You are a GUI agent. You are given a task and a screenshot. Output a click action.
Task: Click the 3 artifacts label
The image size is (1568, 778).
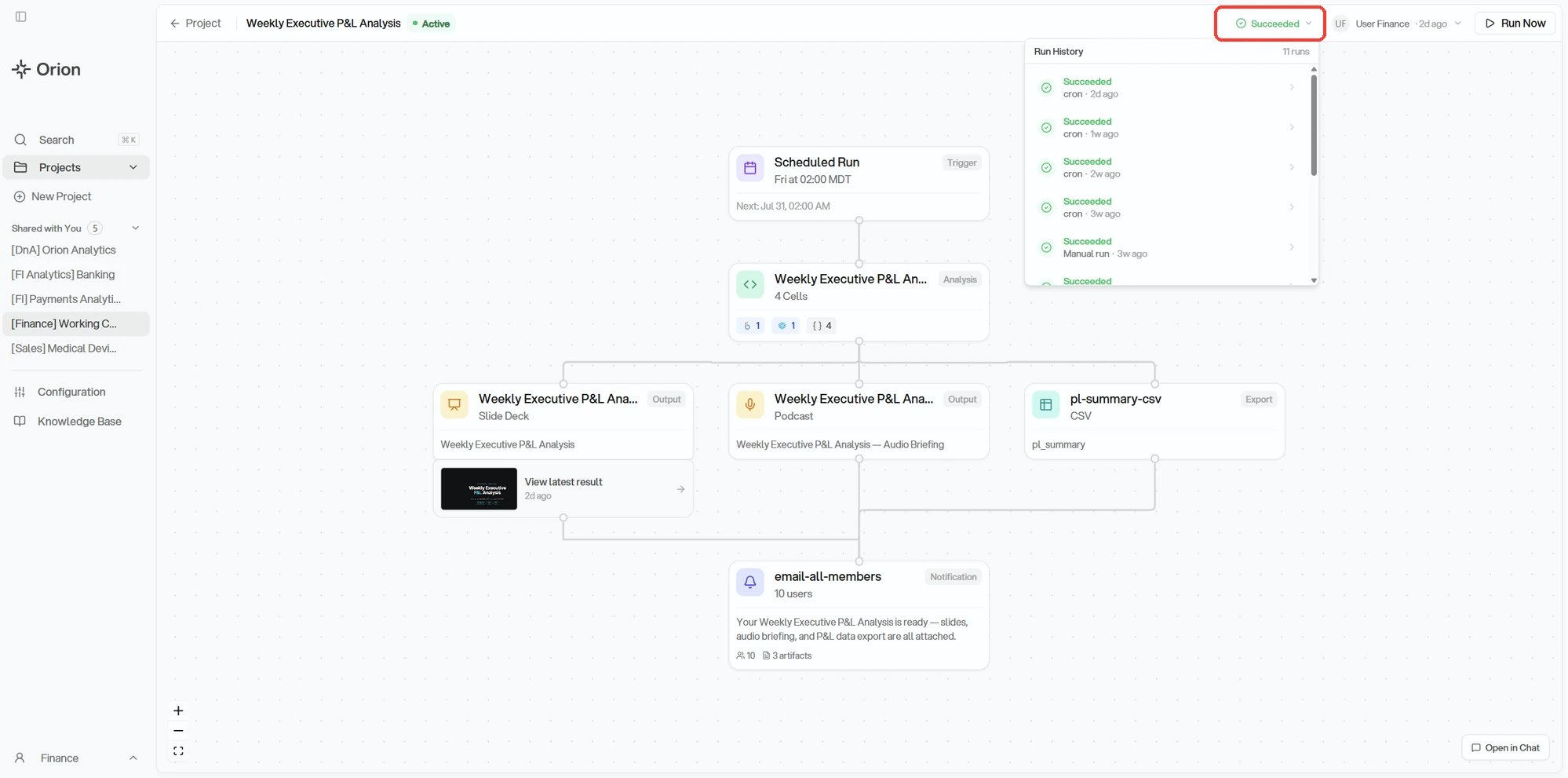coord(787,656)
